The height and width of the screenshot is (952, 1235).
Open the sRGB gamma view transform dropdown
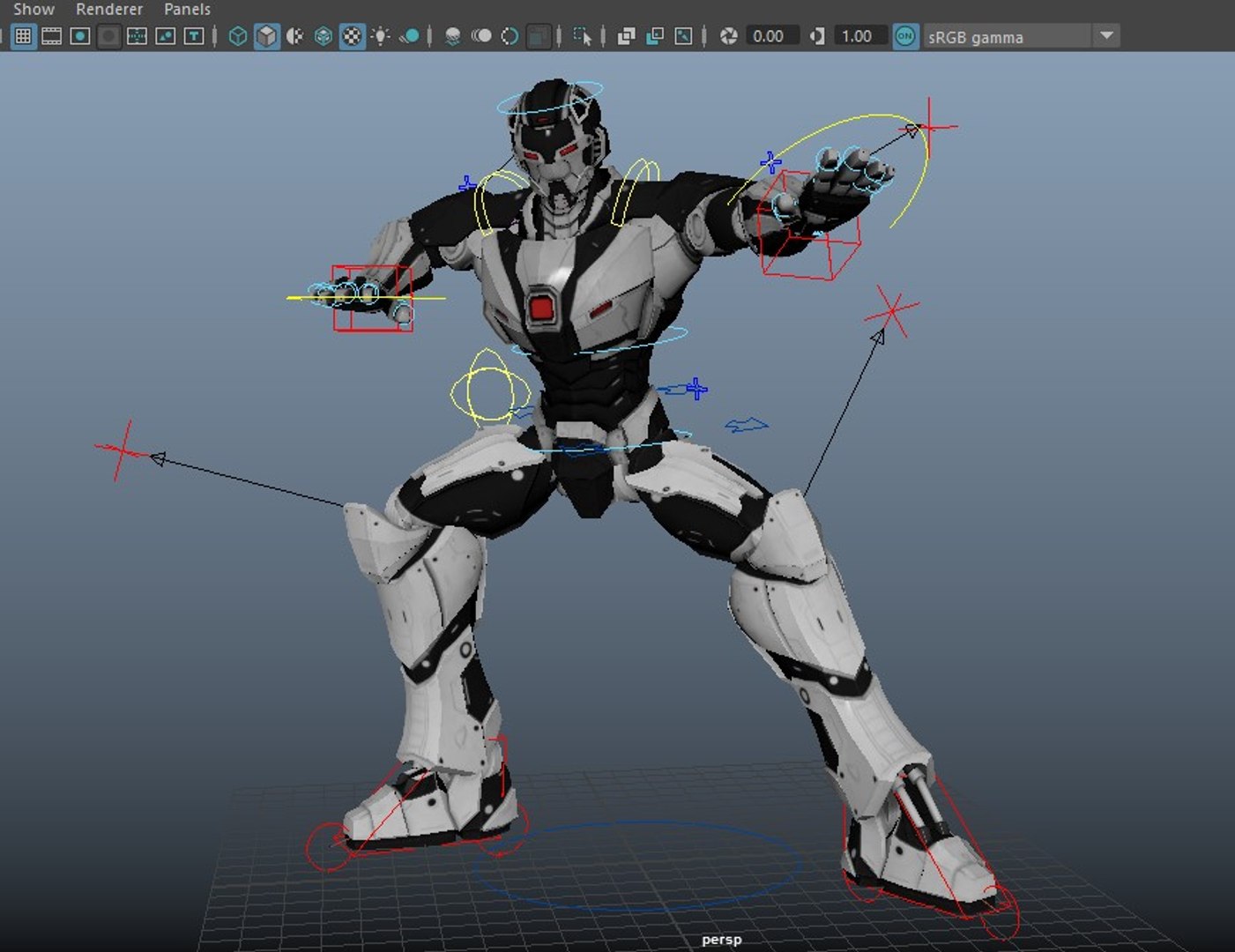click(x=1020, y=36)
